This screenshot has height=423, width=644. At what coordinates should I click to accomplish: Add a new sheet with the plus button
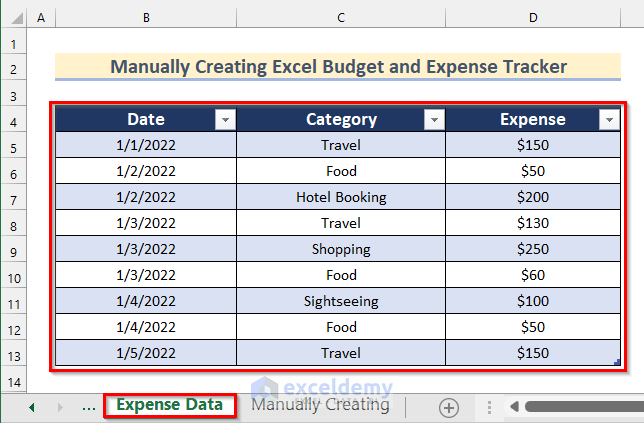[449, 407]
